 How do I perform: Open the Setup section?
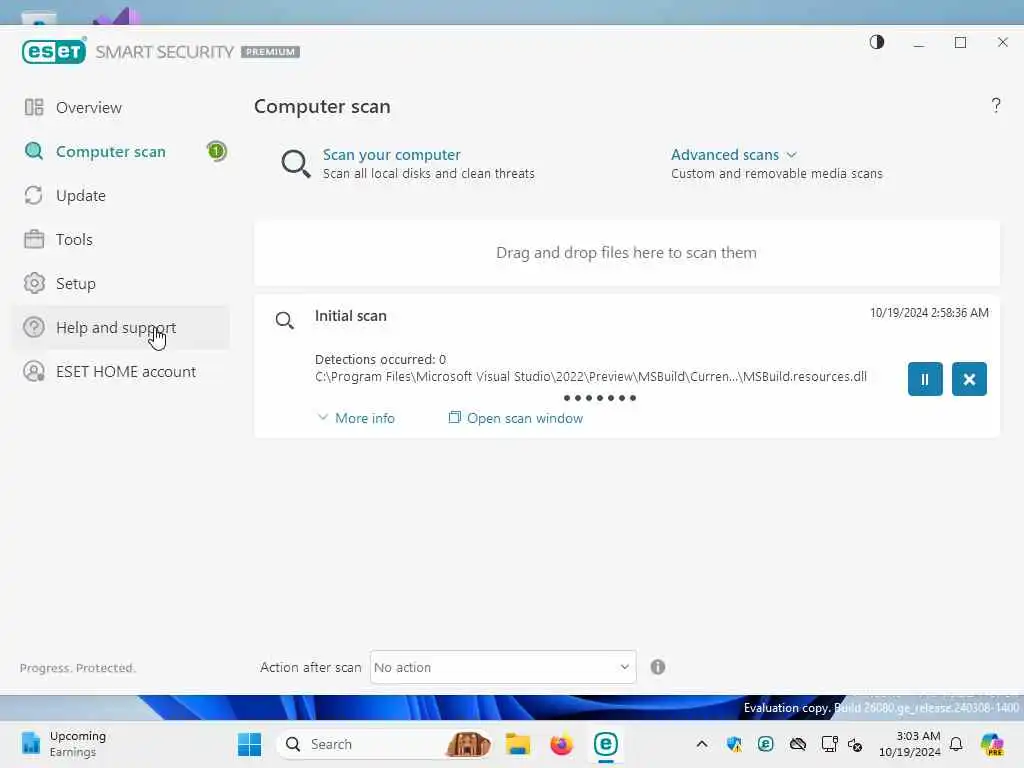click(x=76, y=283)
